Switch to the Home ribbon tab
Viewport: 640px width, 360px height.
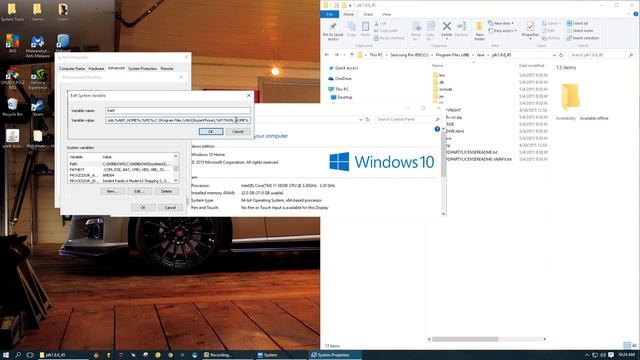348,14
